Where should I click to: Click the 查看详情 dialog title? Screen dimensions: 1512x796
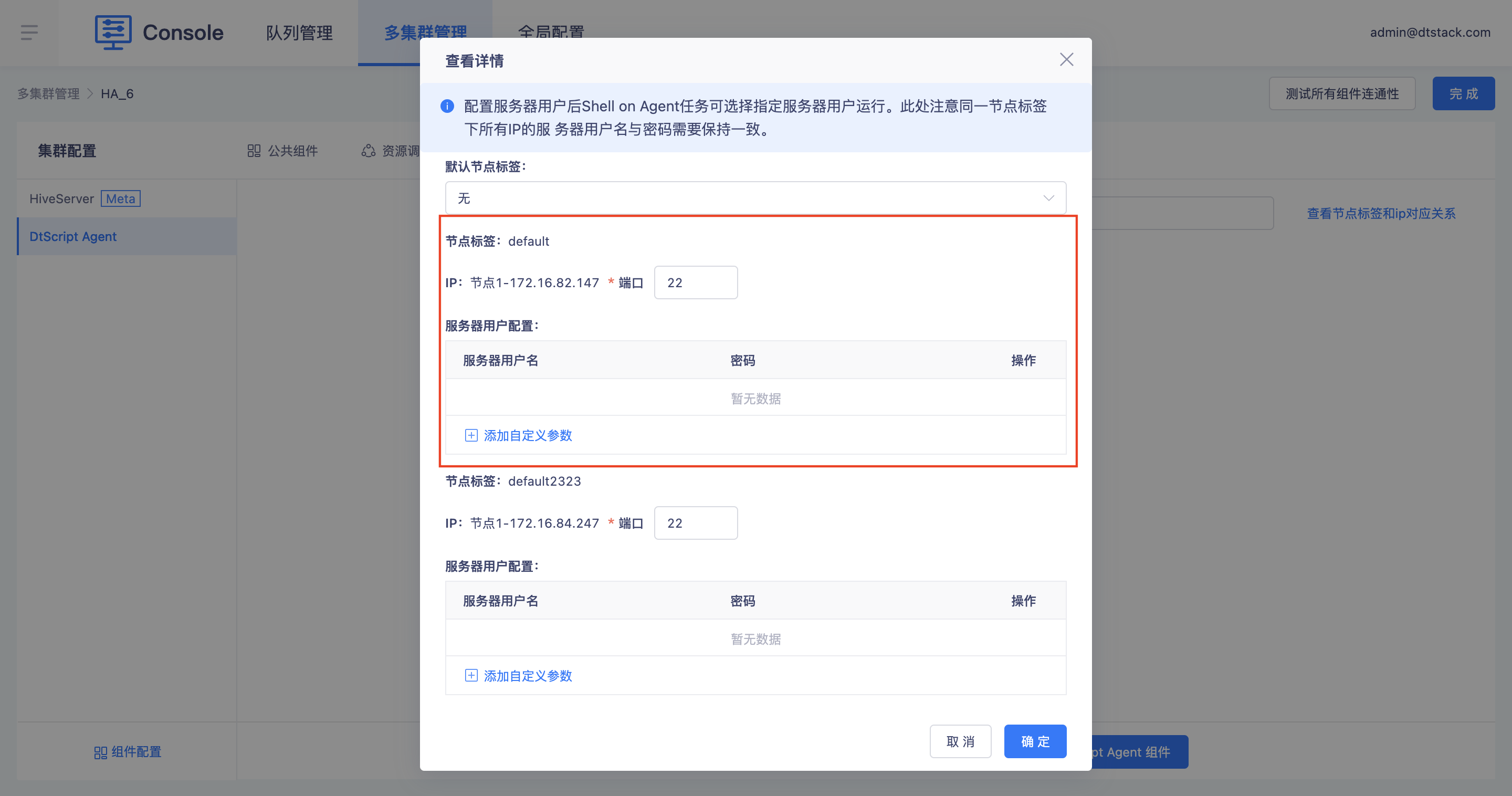pos(474,61)
